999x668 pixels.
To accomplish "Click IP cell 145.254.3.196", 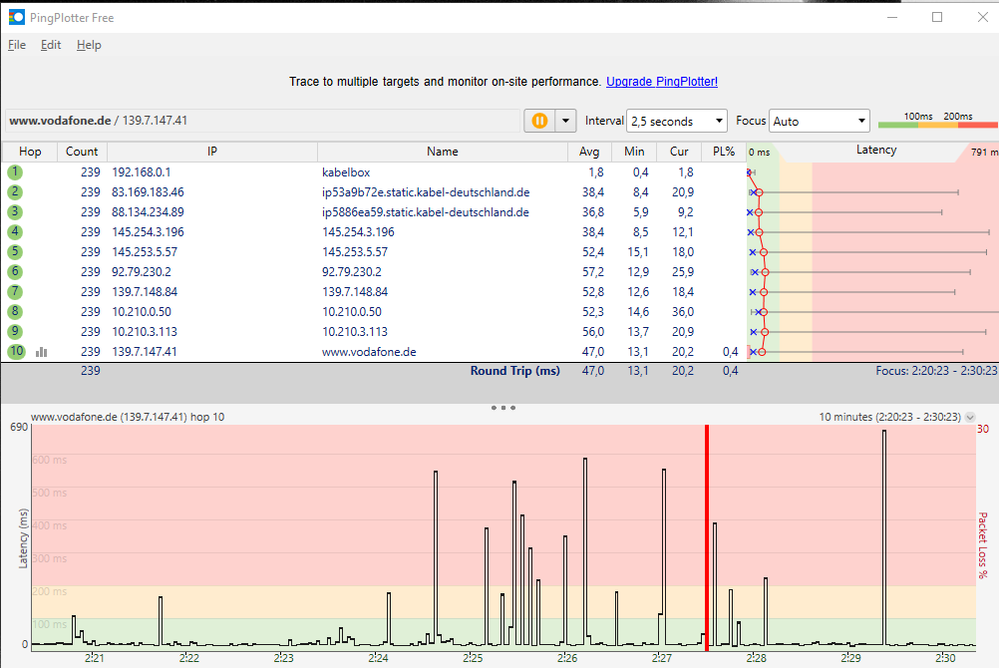I will click(148, 231).
